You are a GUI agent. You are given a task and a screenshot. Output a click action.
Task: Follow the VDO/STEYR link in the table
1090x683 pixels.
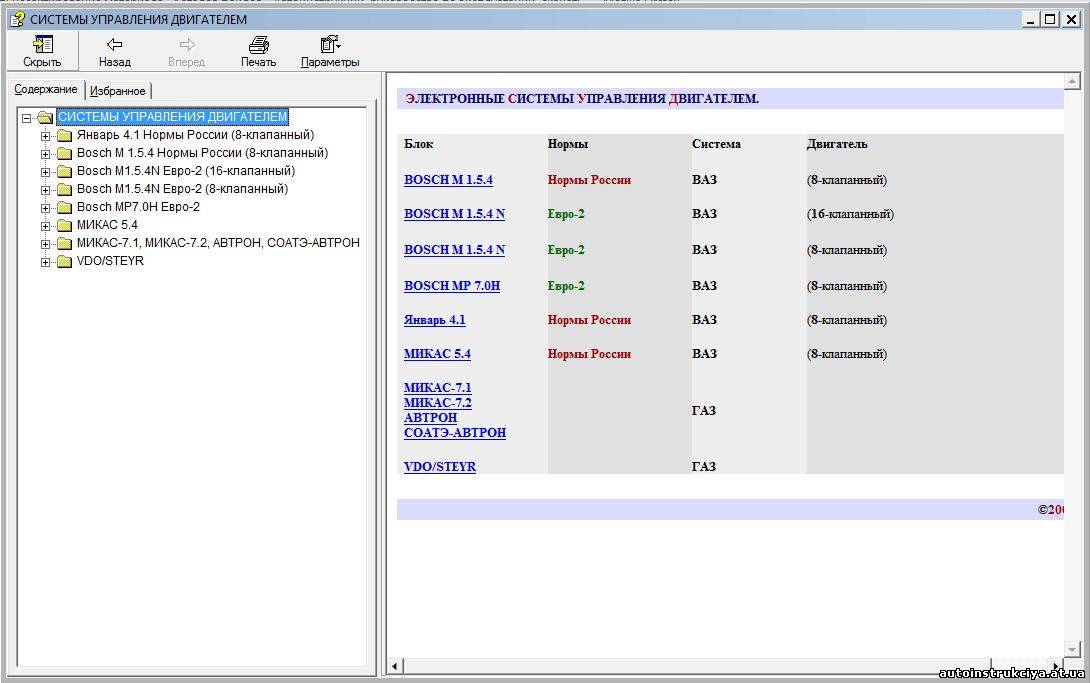(440, 467)
